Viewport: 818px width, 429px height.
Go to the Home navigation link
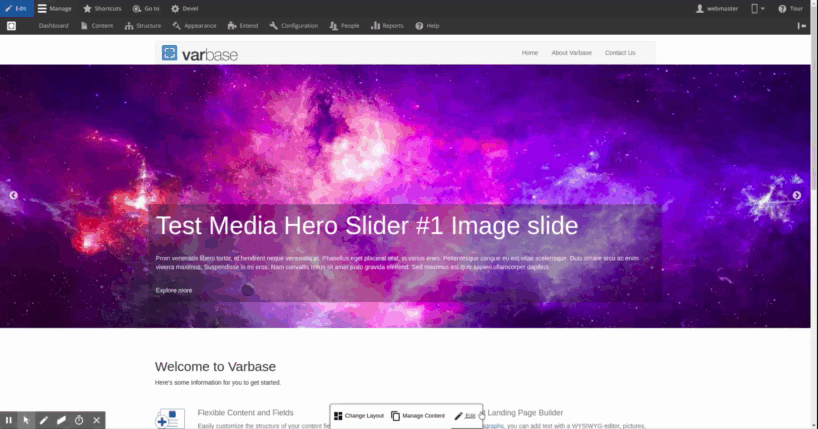click(530, 53)
